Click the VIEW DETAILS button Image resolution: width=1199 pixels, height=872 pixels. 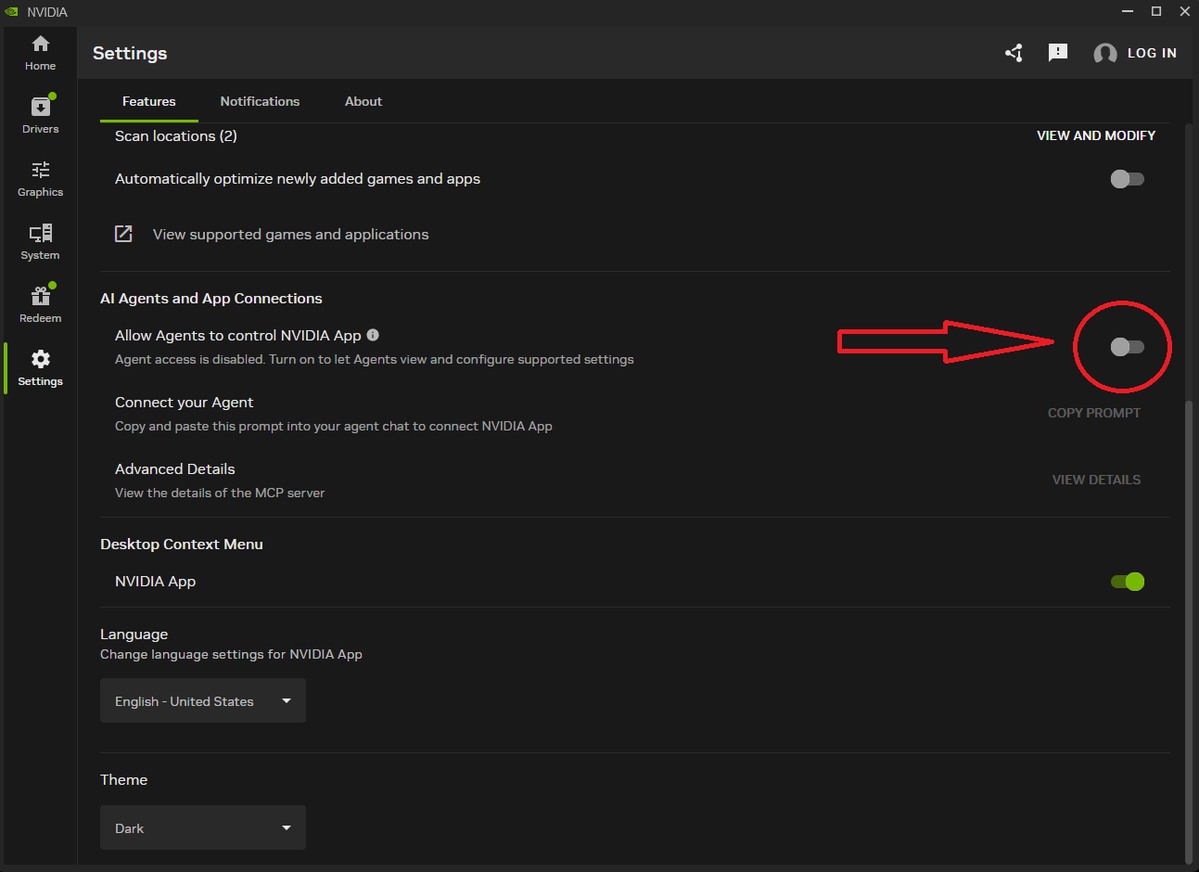click(x=1096, y=480)
